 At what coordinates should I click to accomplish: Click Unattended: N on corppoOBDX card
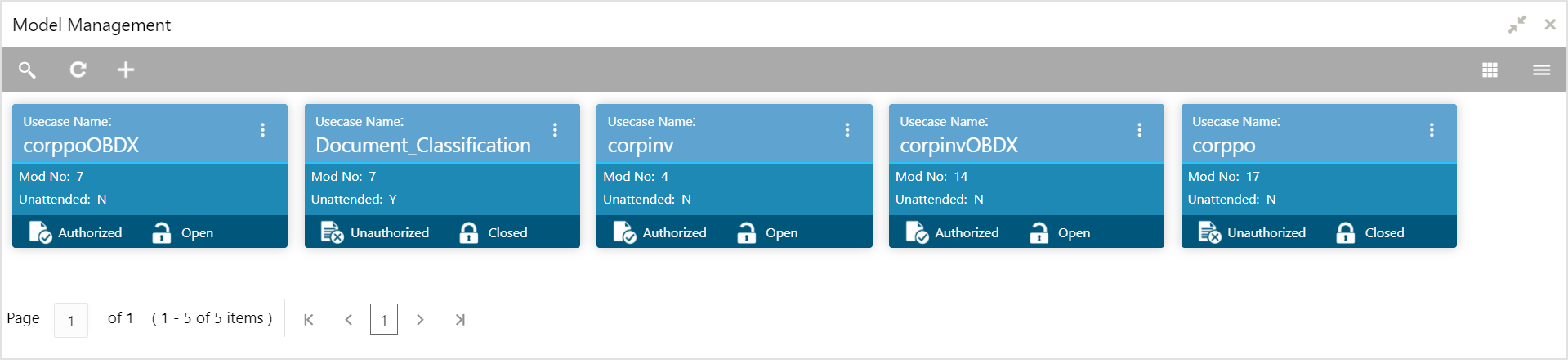63,200
